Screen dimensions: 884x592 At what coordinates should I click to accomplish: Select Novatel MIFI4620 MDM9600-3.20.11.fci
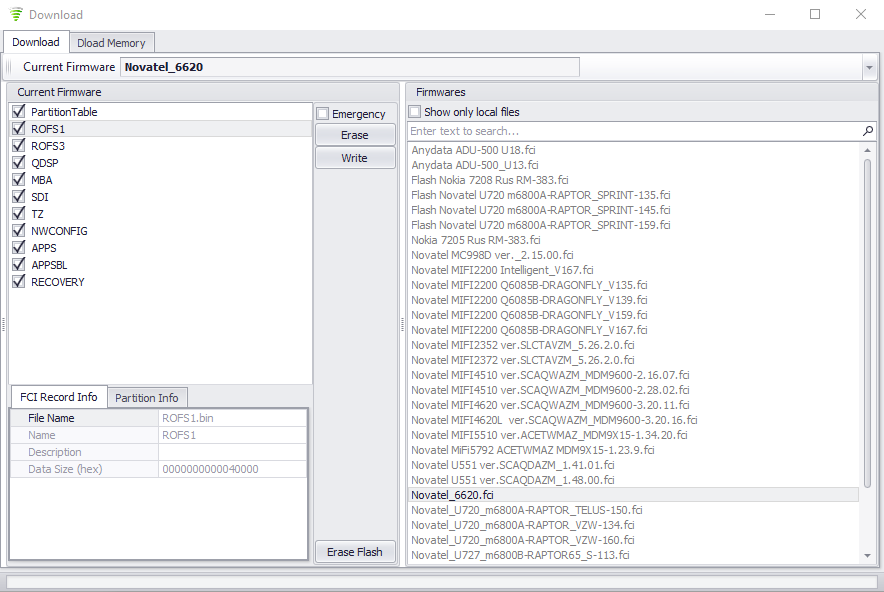coord(550,405)
